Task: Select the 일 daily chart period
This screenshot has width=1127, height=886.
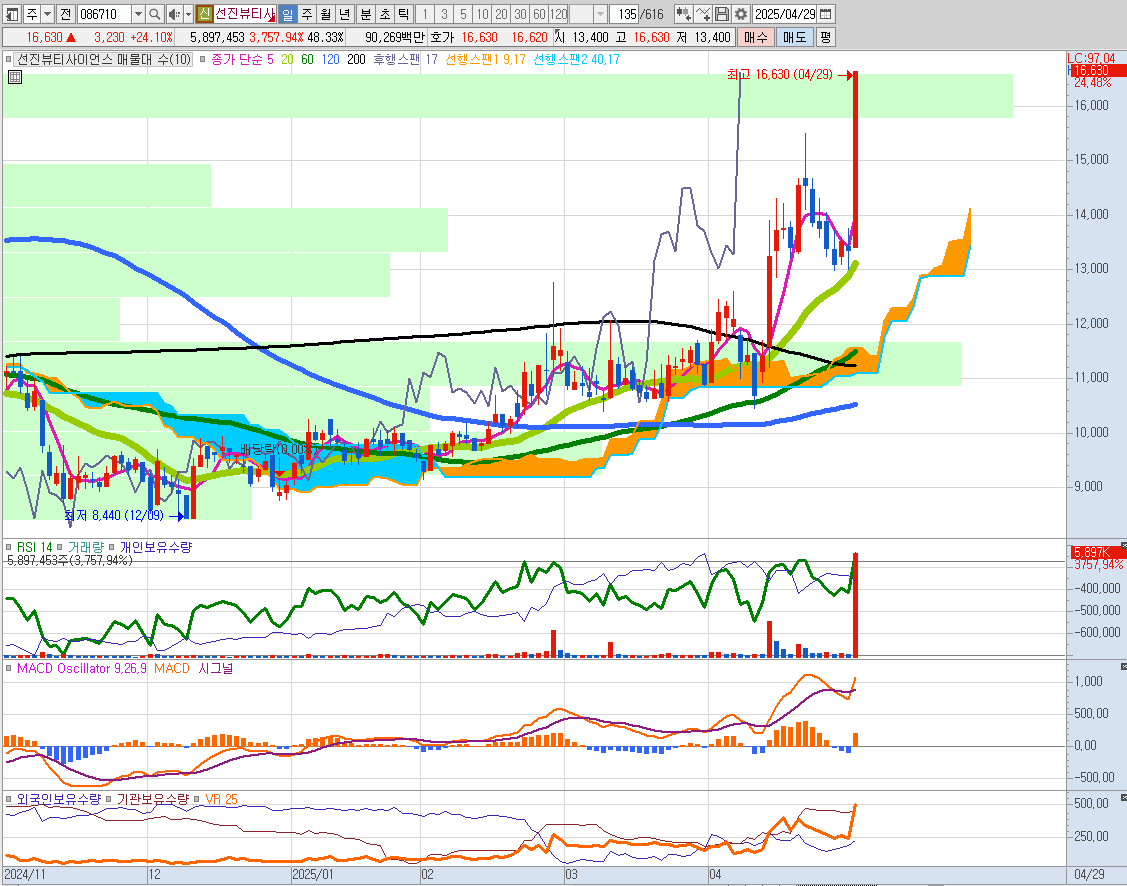Action: (288, 14)
